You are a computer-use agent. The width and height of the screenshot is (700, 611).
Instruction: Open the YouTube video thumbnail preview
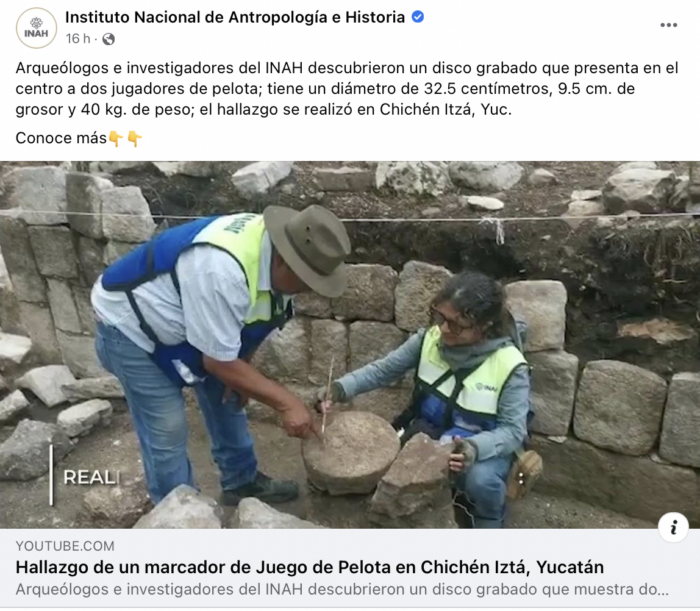tap(350, 345)
